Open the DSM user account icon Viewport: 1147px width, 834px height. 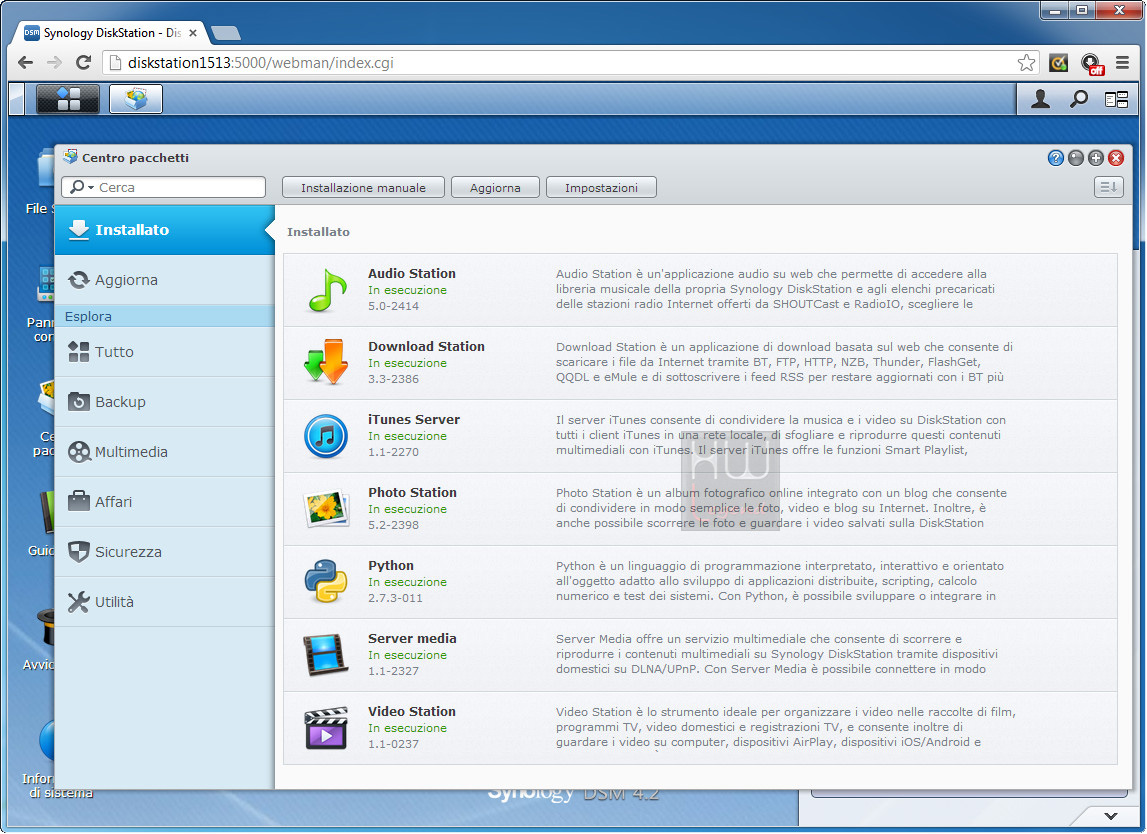pos(1040,99)
